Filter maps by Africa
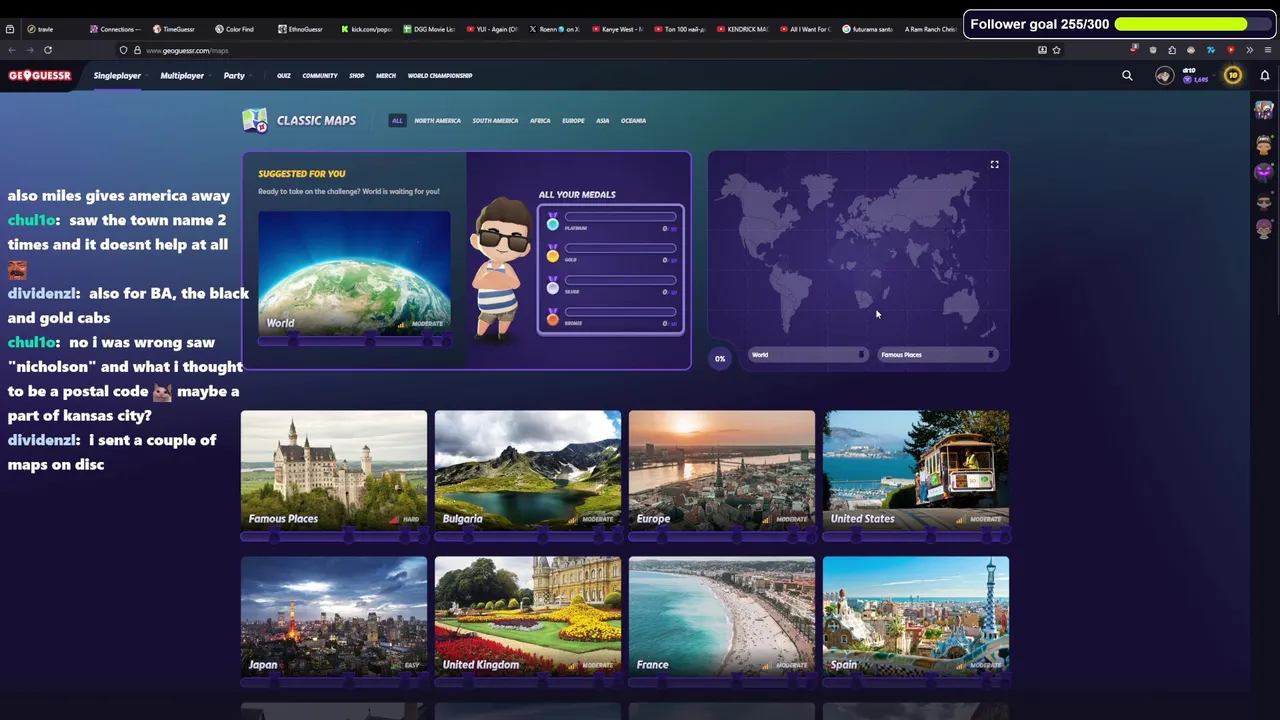This screenshot has width=1280, height=720. [x=540, y=121]
